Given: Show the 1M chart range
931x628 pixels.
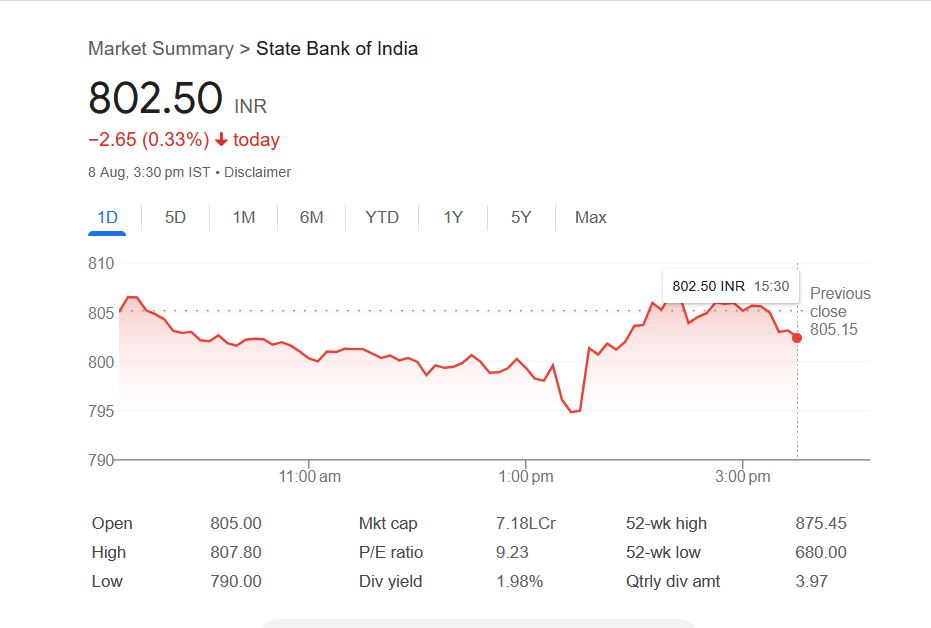Looking at the screenshot, I should (x=244, y=217).
